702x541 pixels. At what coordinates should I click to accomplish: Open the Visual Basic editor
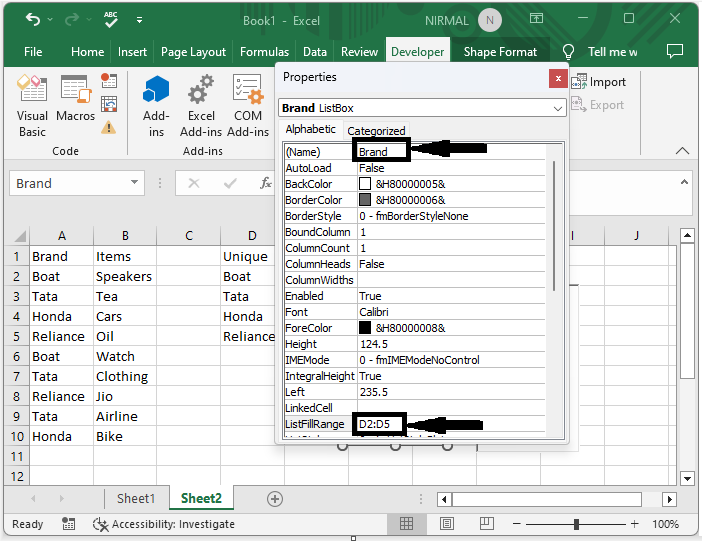pos(32,107)
